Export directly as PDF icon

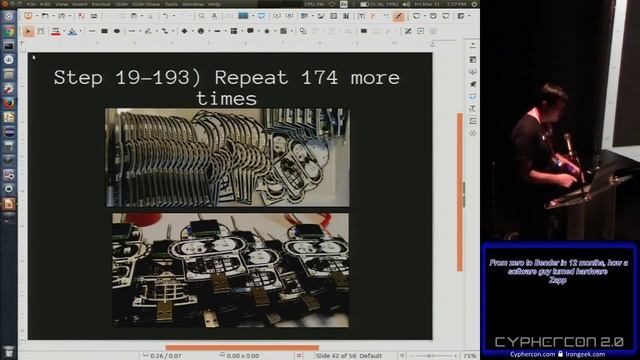tap(81, 16)
